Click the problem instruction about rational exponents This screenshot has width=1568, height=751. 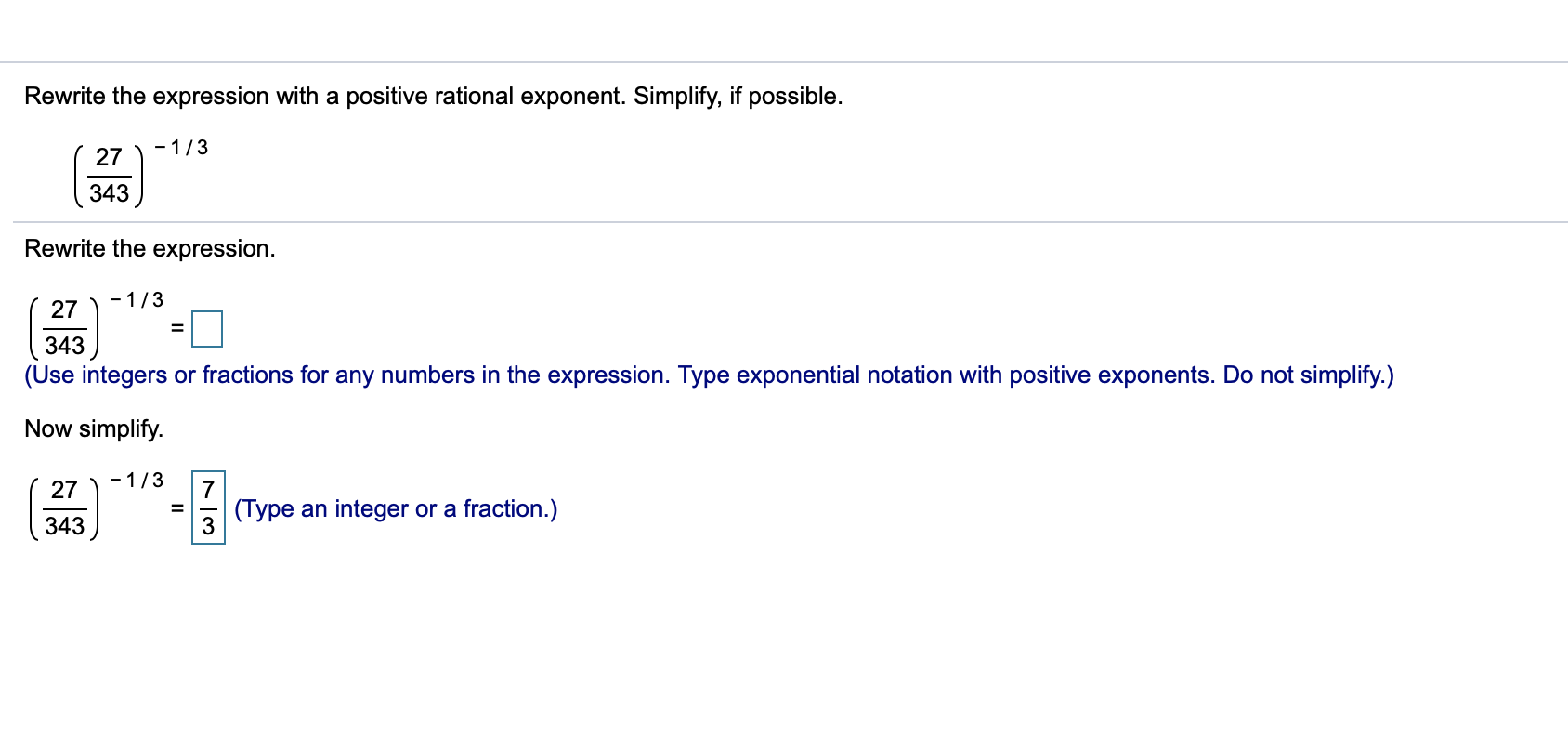[433, 96]
